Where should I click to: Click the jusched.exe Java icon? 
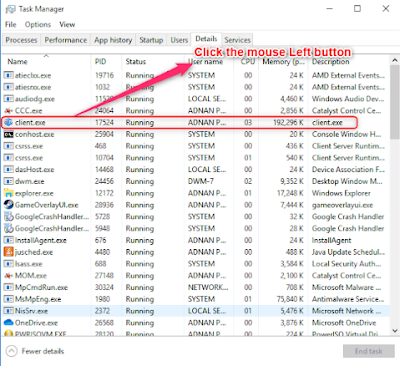pyautogui.click(x=8, y=252)
